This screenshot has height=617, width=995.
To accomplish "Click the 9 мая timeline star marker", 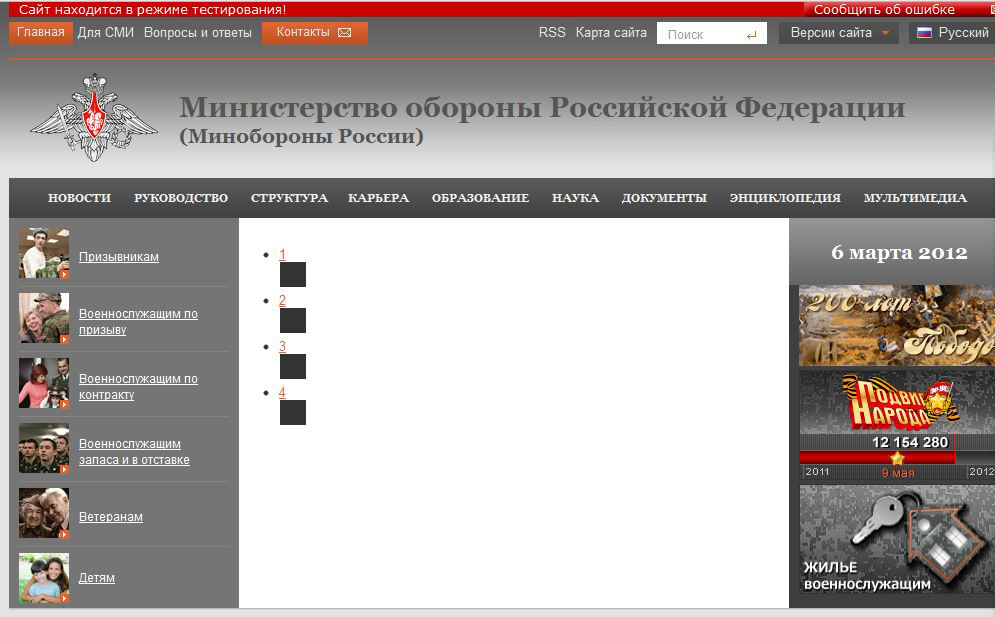I will click(897, 458).
